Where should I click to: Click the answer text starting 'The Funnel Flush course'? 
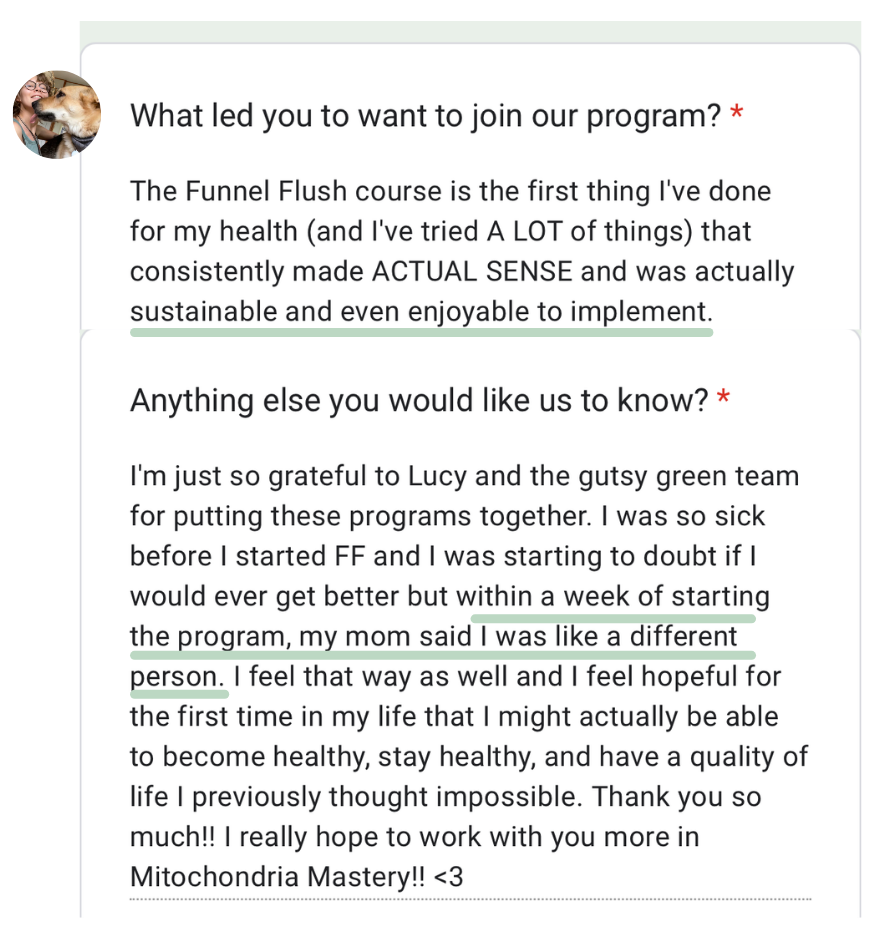pyautogui.click(x=462, y=251)
